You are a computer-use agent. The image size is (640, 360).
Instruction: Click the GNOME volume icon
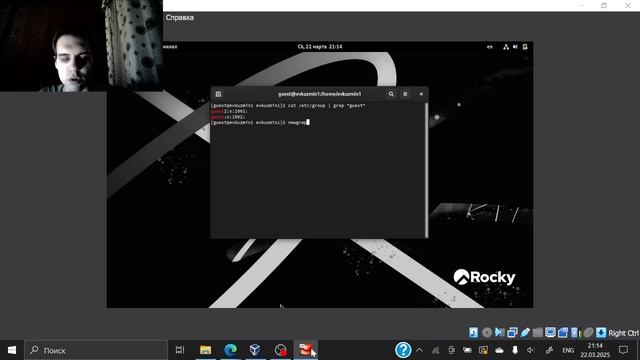(516, 47)
